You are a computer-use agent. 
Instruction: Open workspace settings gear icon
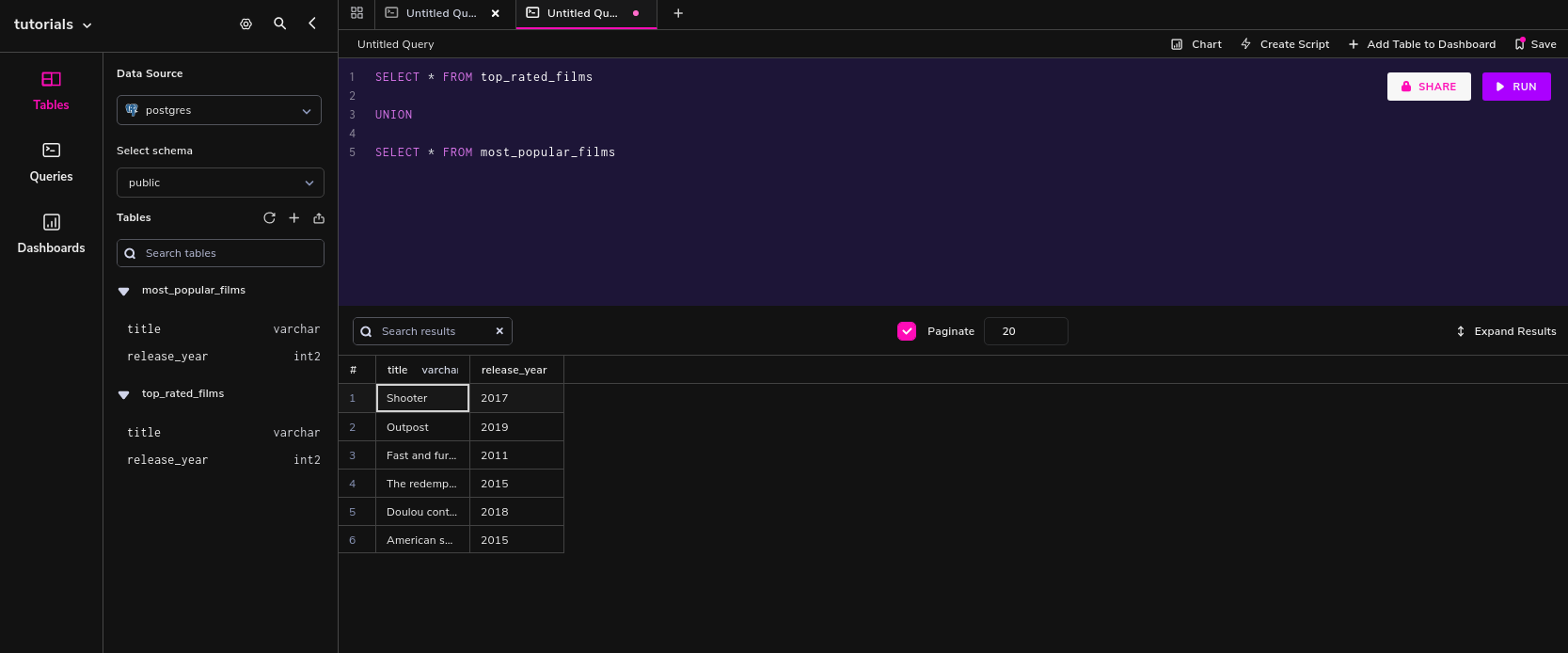(245, 24)
